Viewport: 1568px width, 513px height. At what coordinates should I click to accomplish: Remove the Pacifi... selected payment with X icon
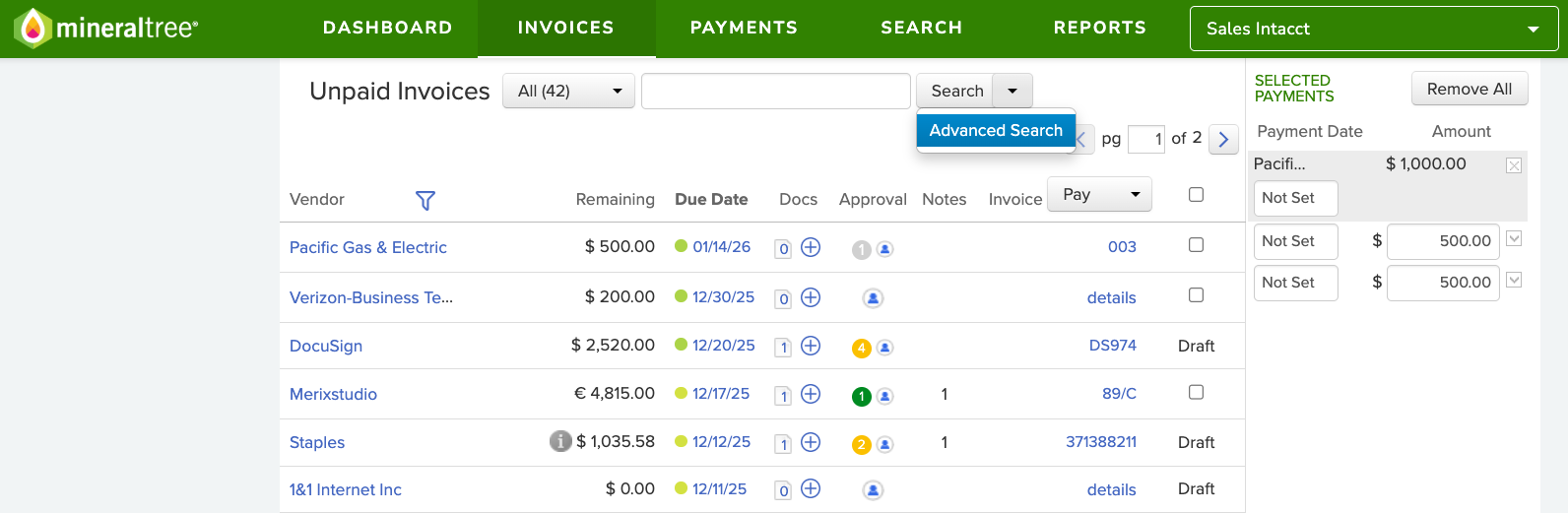(1514, 165)
